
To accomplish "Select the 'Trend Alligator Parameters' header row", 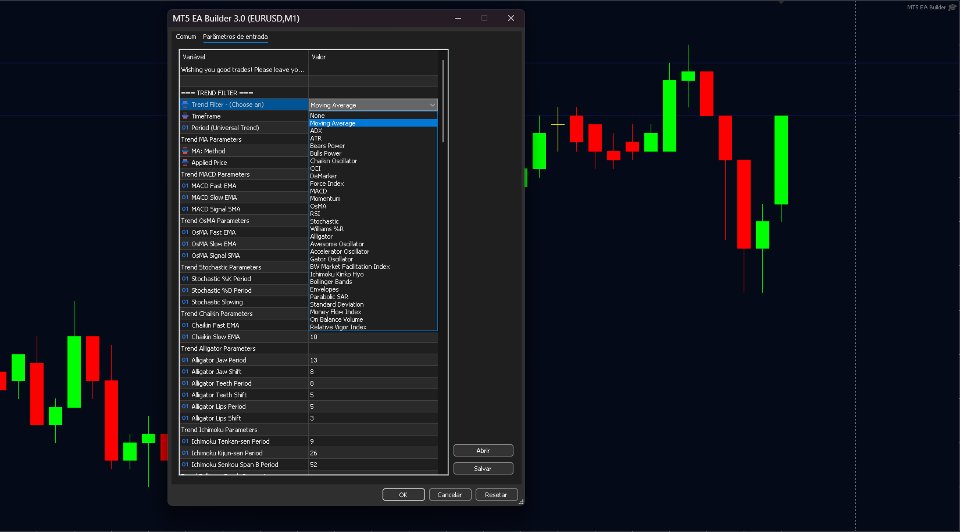I will (x=309, y=348).
